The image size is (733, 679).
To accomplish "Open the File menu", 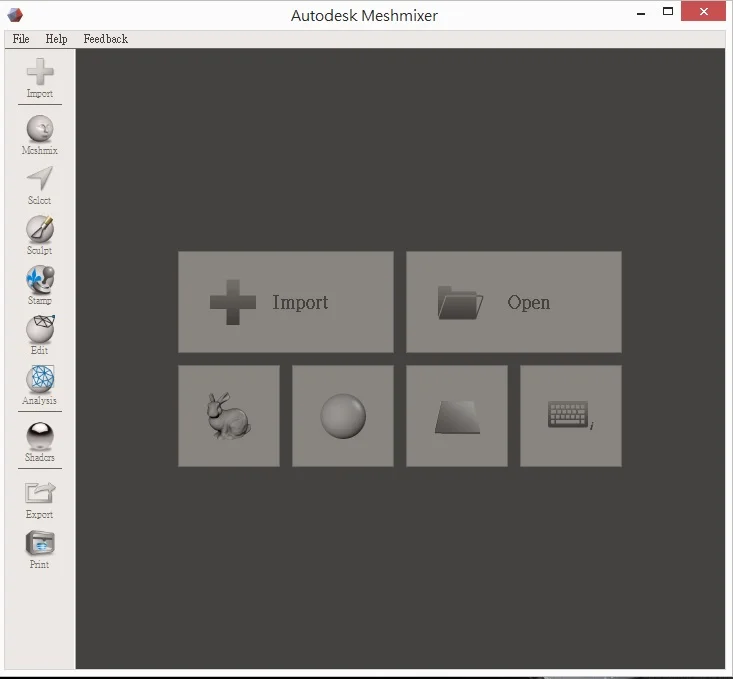I will pos(21,39).
